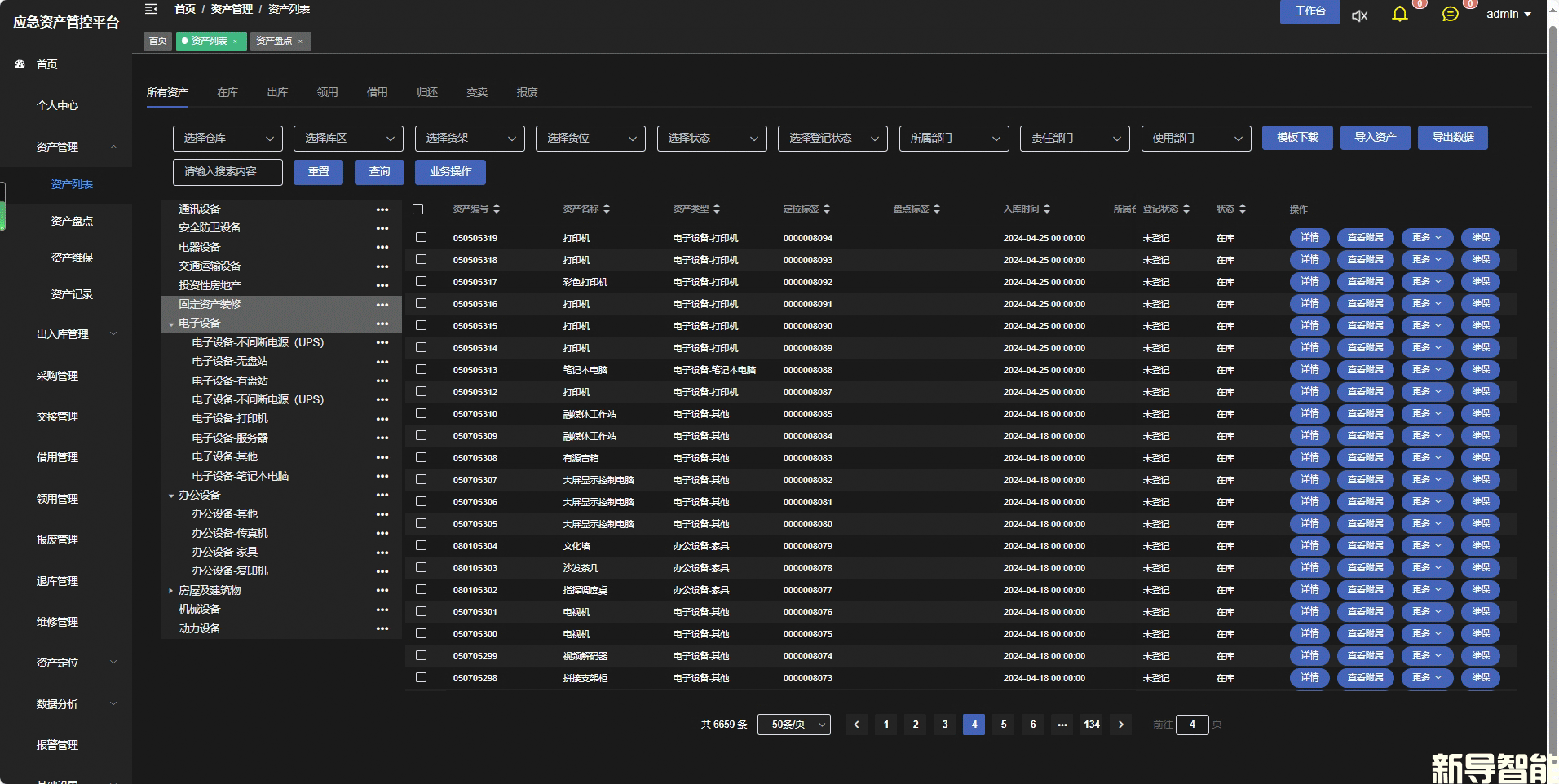Open the chat messages icon
The width and height of the screenshot is (1559, 784).
pos(1450,14)
